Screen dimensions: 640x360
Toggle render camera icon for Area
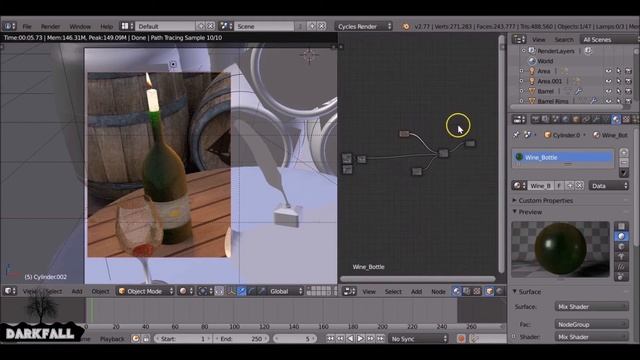[x=629, y=71]
